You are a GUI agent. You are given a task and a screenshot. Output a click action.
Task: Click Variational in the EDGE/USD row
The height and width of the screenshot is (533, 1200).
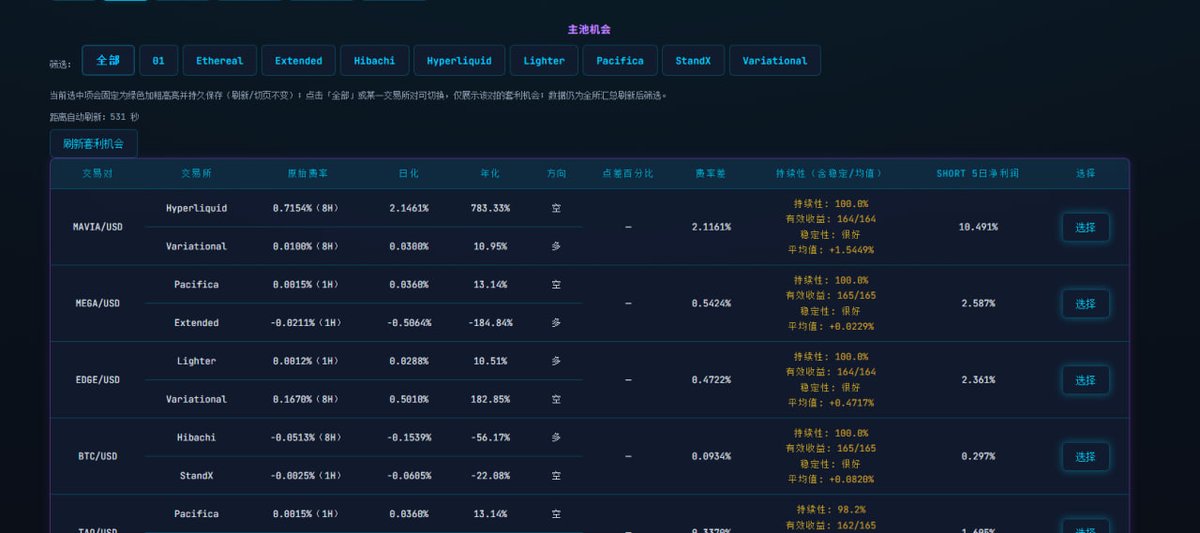pos(196,399)
